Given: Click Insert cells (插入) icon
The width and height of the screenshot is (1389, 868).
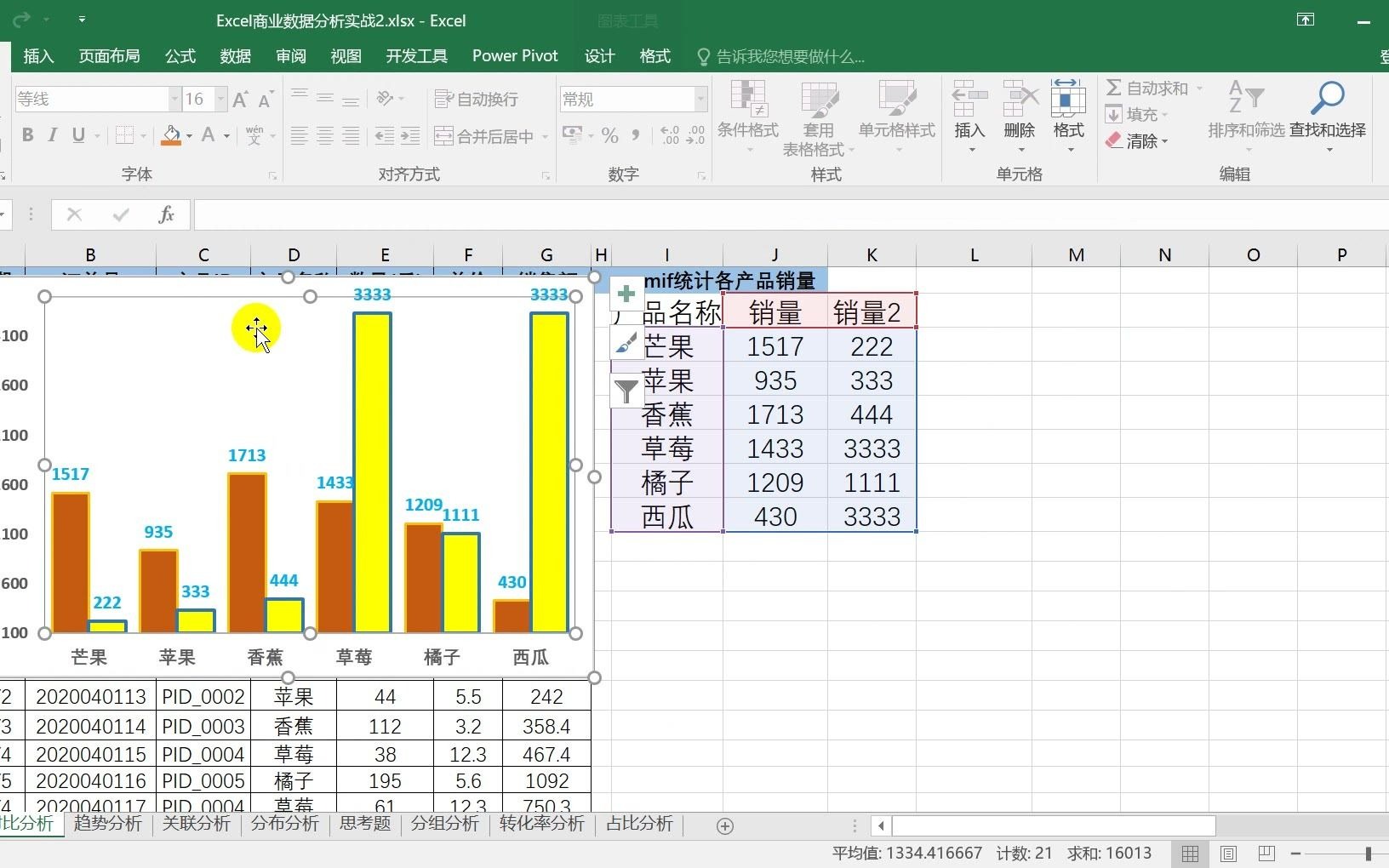Looking at the screenshot, I should (x=969, y=100).
